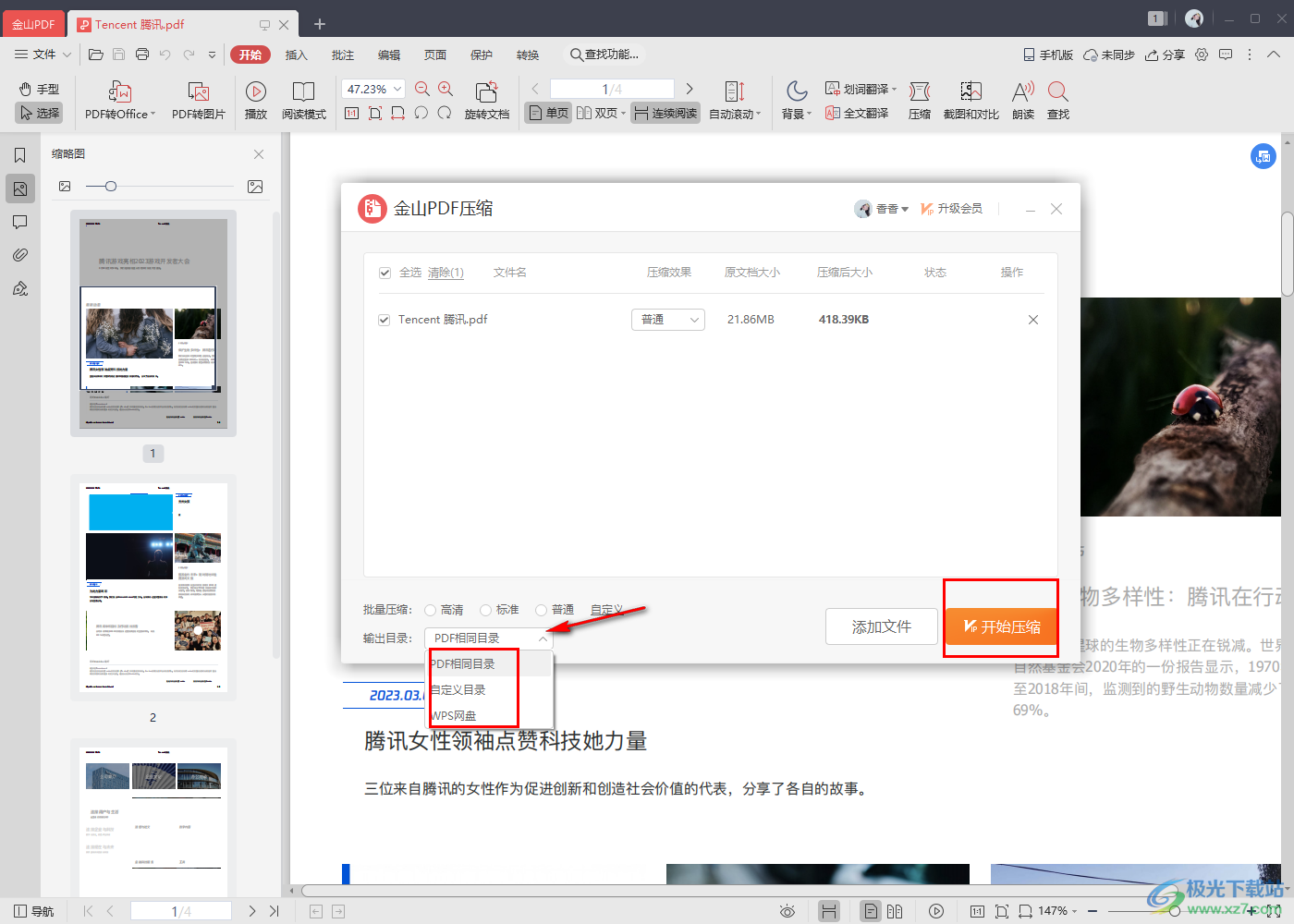This screenshot has height=924, width=1294.
Task: Open 截图和对比 tool
Action: [x=970, y=101]
